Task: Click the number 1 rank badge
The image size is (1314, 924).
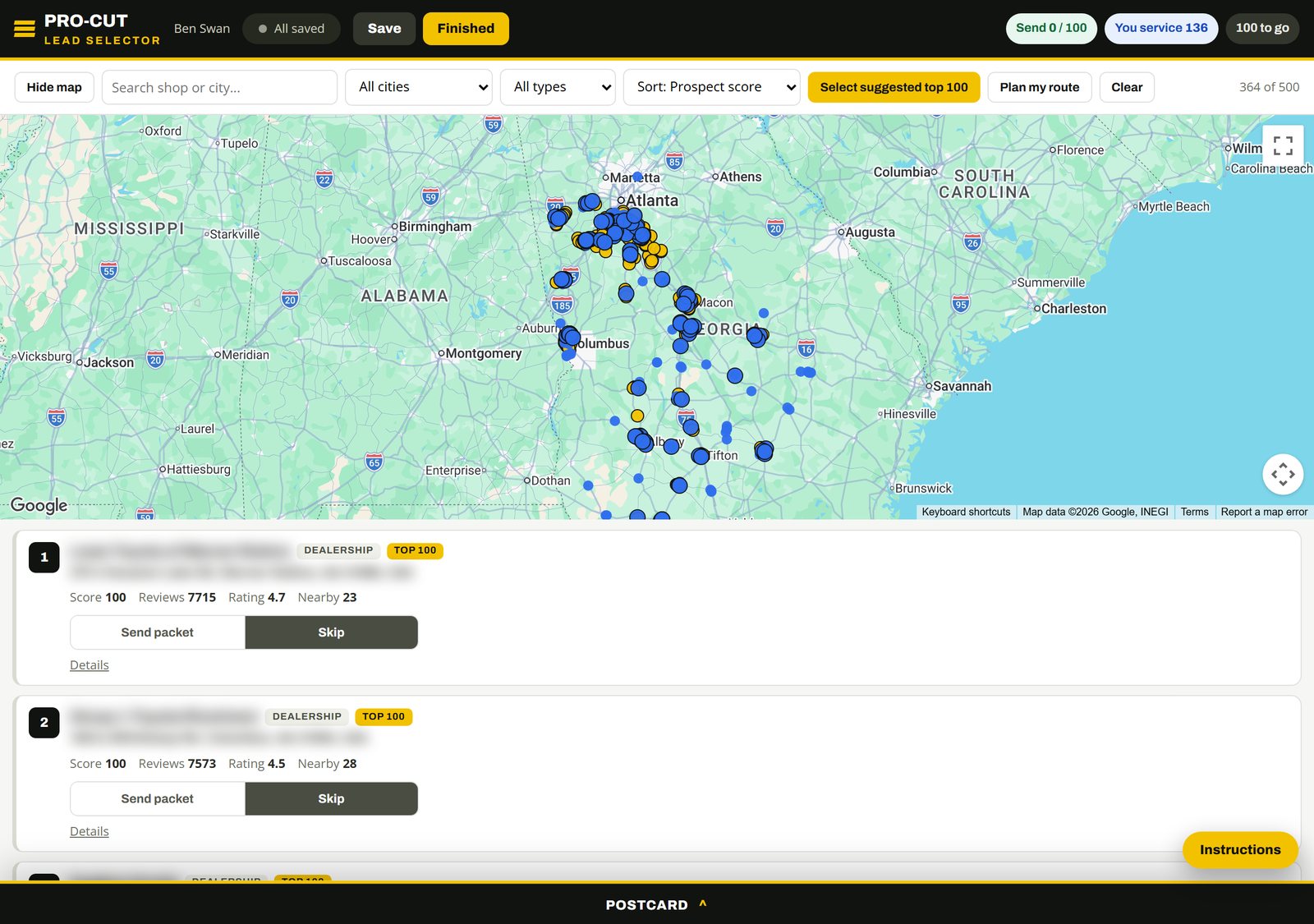Action: tap(44, 557)
